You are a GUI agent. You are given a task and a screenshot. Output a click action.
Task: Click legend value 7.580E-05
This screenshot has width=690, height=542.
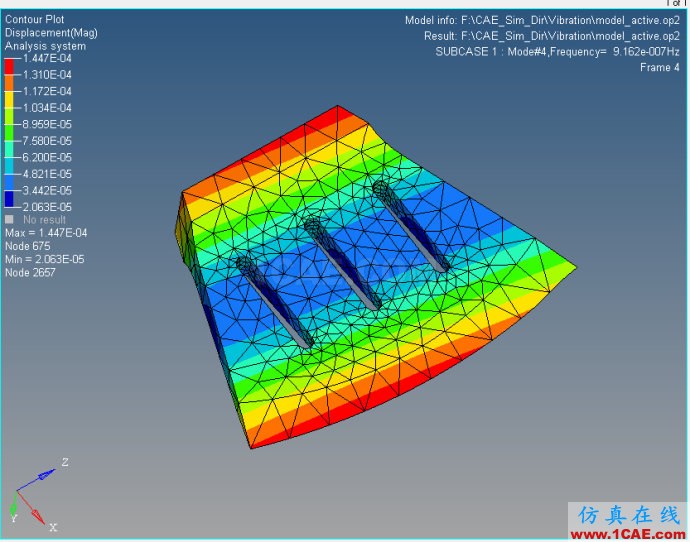(x=47, y=141)
